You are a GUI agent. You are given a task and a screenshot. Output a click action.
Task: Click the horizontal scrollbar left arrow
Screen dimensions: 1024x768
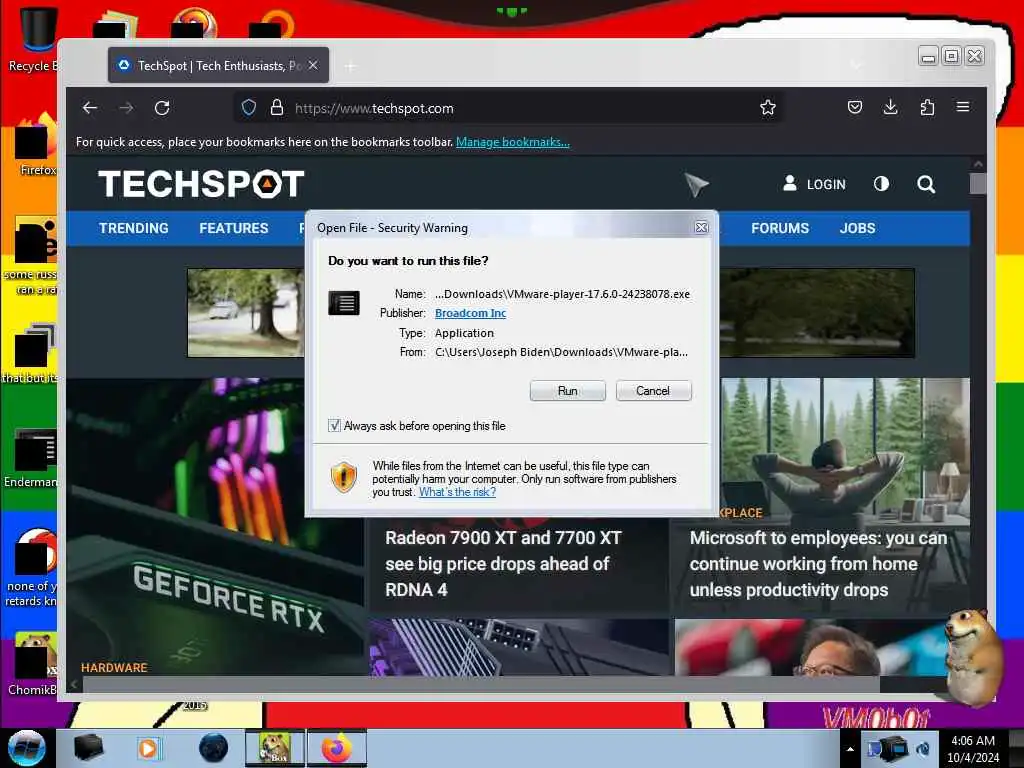click(74, 684)
